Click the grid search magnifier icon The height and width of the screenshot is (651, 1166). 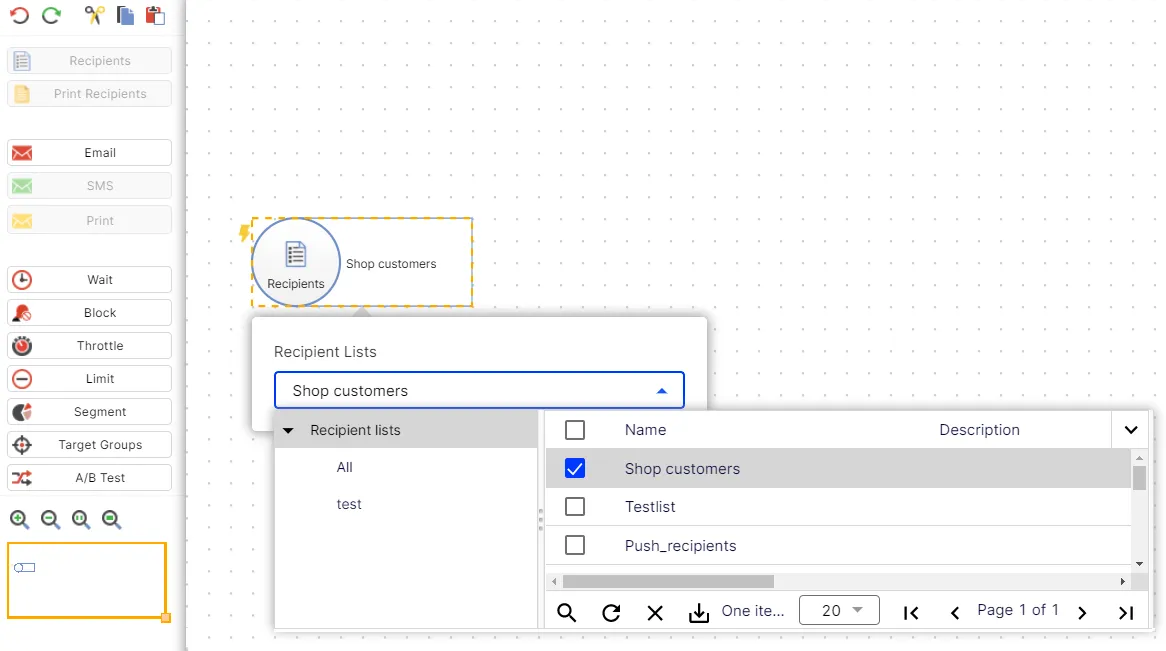567,612
